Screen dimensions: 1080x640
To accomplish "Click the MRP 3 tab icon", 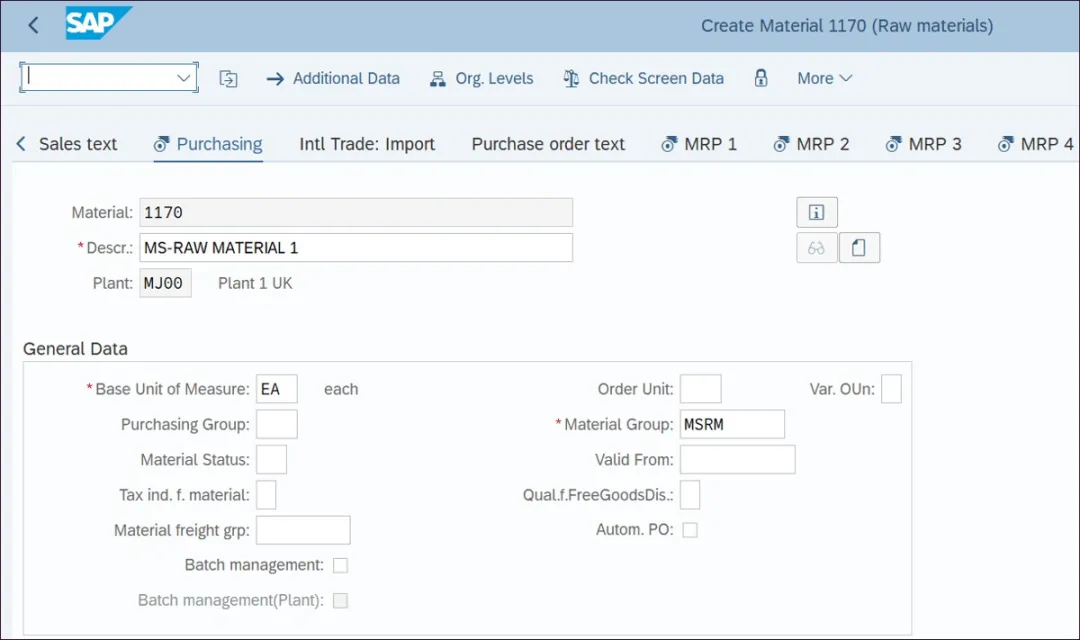I will (893, 145).
